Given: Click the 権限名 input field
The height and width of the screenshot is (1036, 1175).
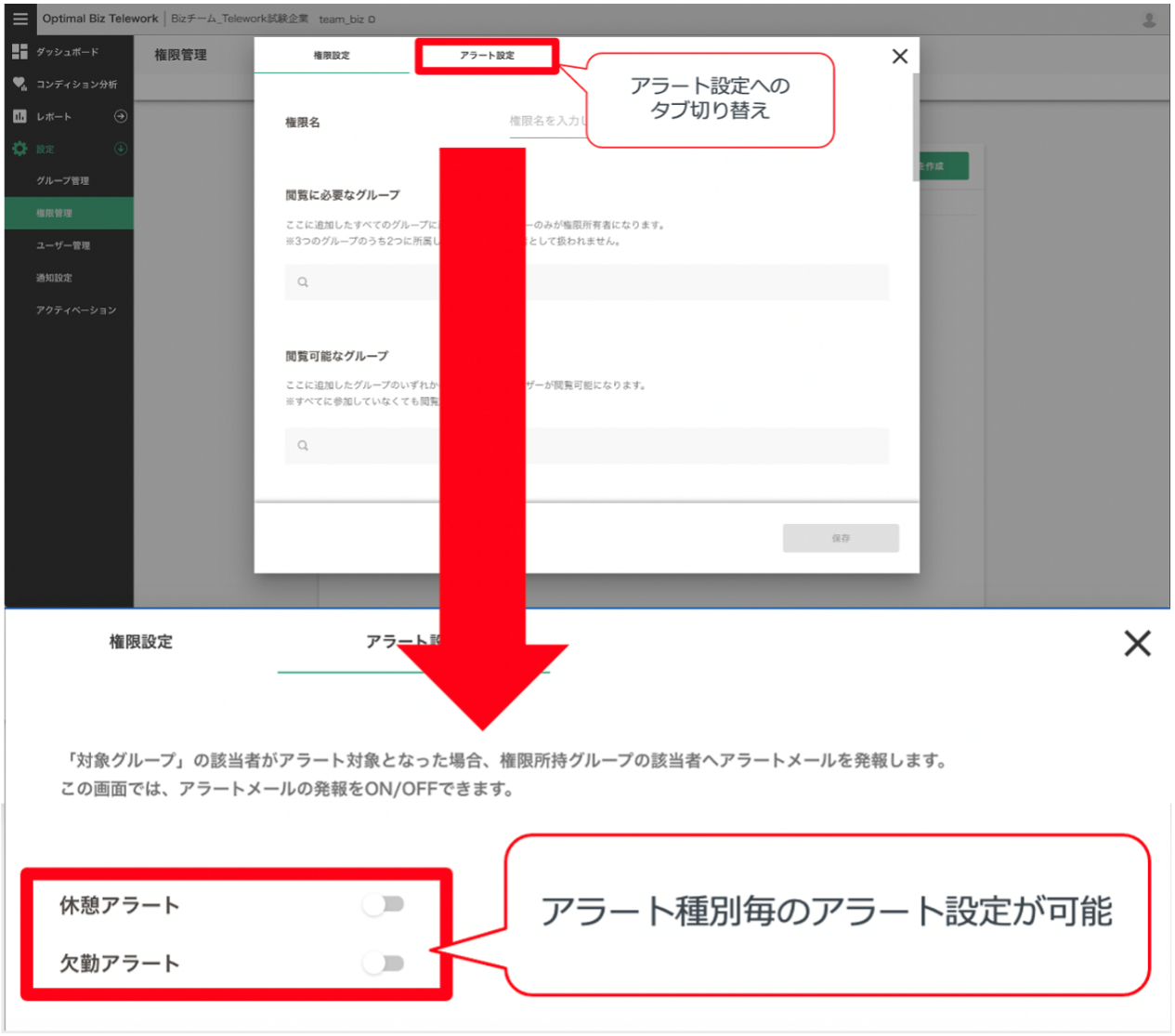Looking at the screenshot, I should (x=548, y=122).
